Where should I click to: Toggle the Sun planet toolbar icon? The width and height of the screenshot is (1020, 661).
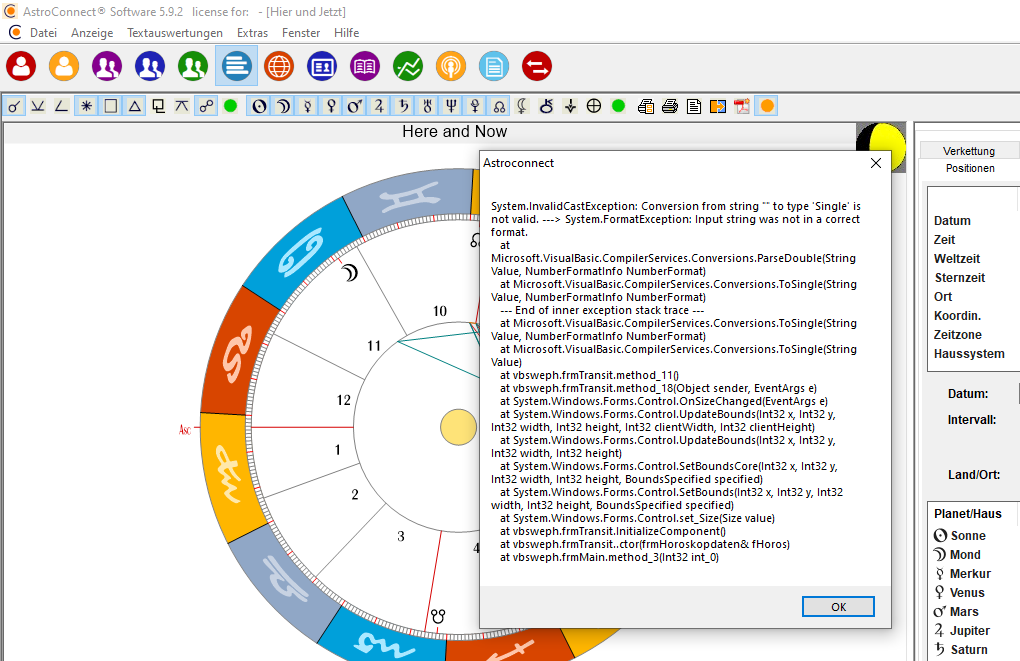point(259,106)
